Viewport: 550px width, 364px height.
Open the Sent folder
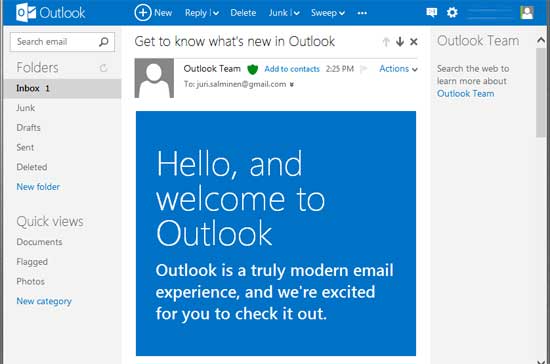[25, 147]
